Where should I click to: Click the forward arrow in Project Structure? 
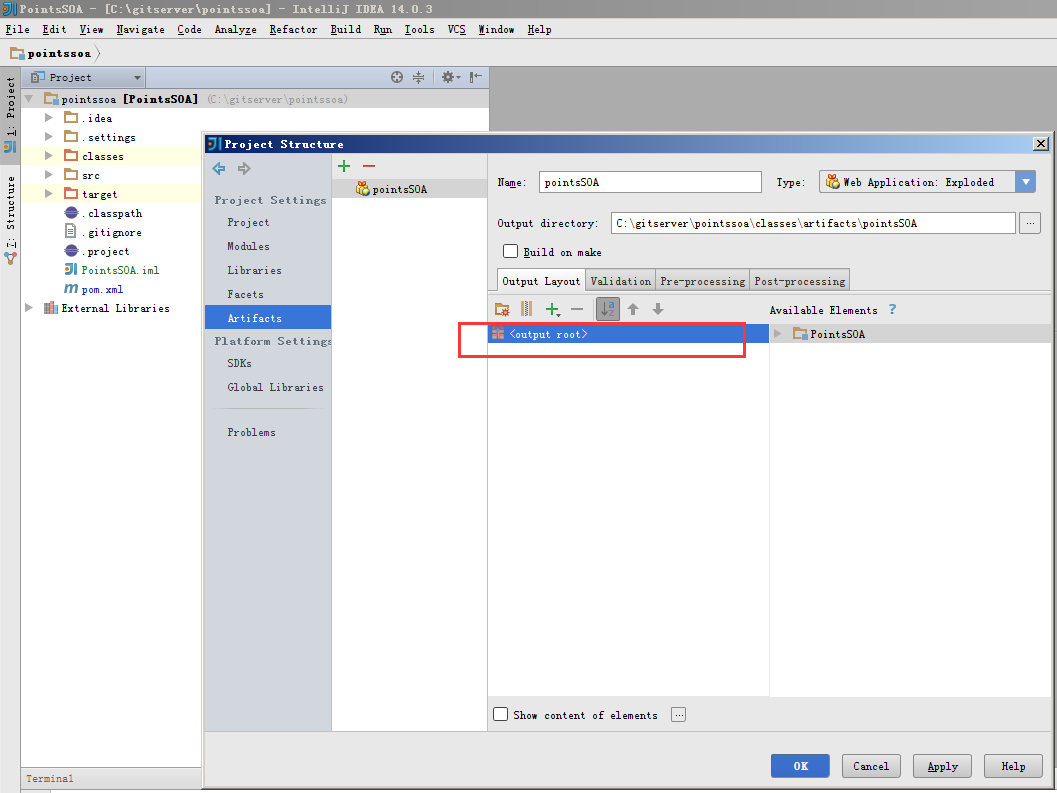(244, 169)
